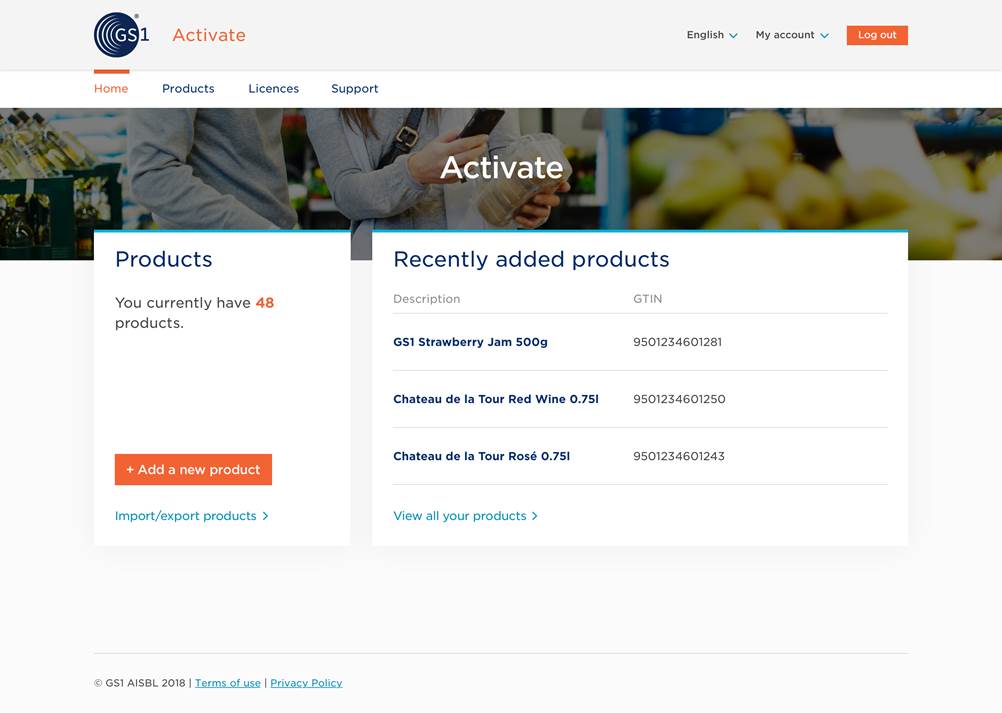The image size is (1002, 713).
Task: Click the Terms of use link
Action: tap(227, 683)
